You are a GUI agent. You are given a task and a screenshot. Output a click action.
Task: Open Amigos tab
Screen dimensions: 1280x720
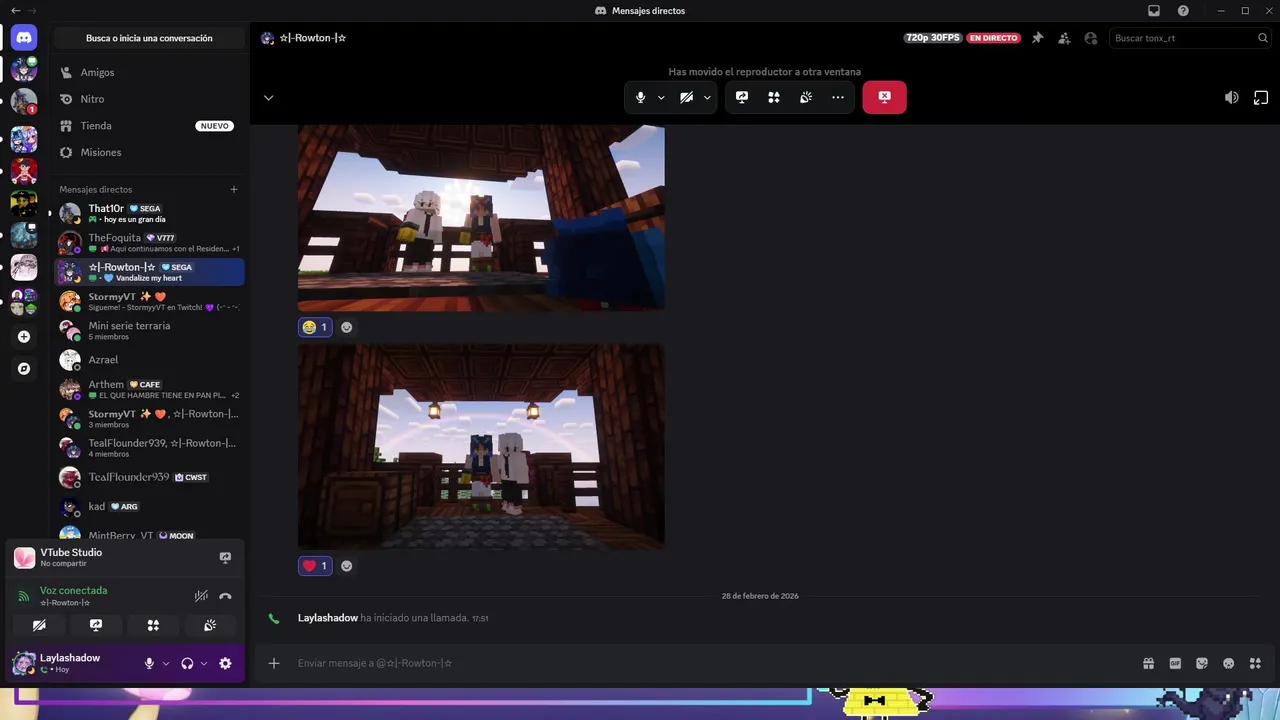149,73
